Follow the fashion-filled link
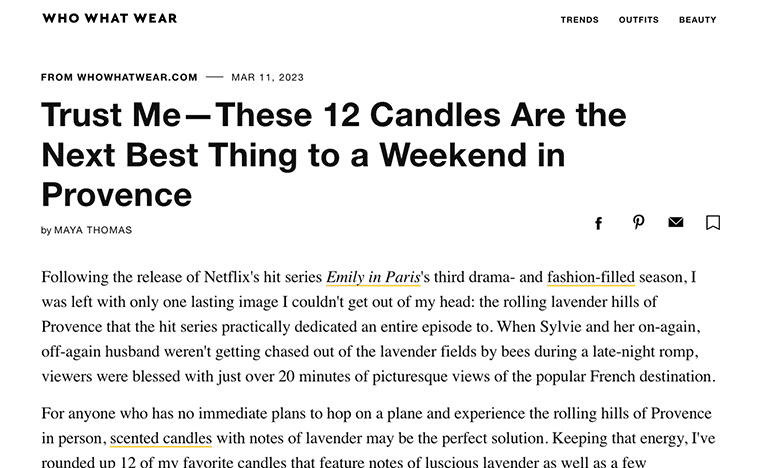 (591, 277)
